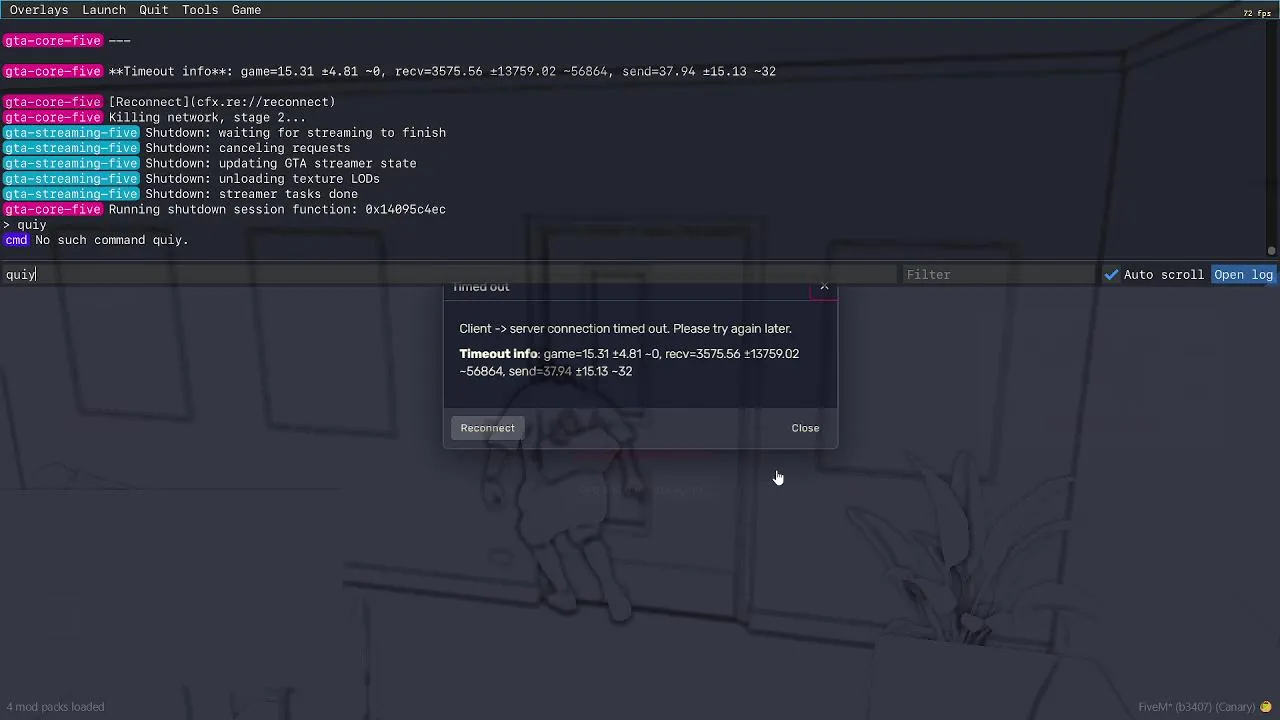The image size is (1280, 720).
Task: Click the '**Timeout info**' console log line
Action: 442,72
